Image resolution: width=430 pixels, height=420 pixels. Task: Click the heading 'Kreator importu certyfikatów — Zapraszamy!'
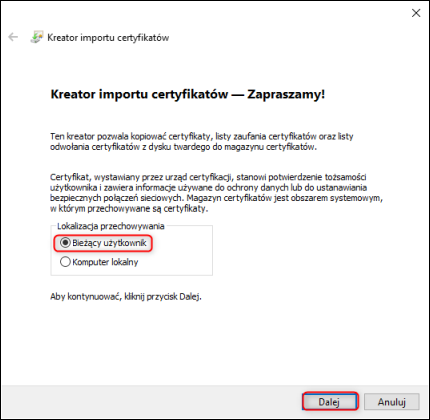[188, 94]
